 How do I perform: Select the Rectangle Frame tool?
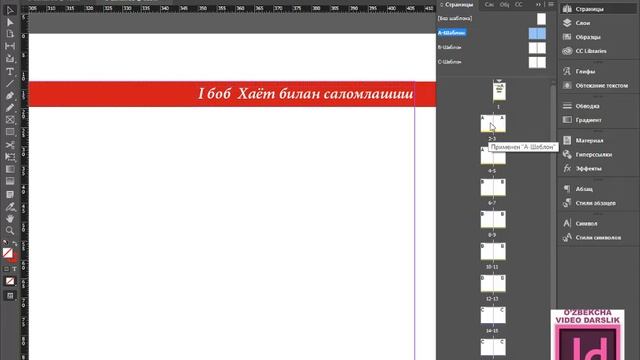pos(10,120)
